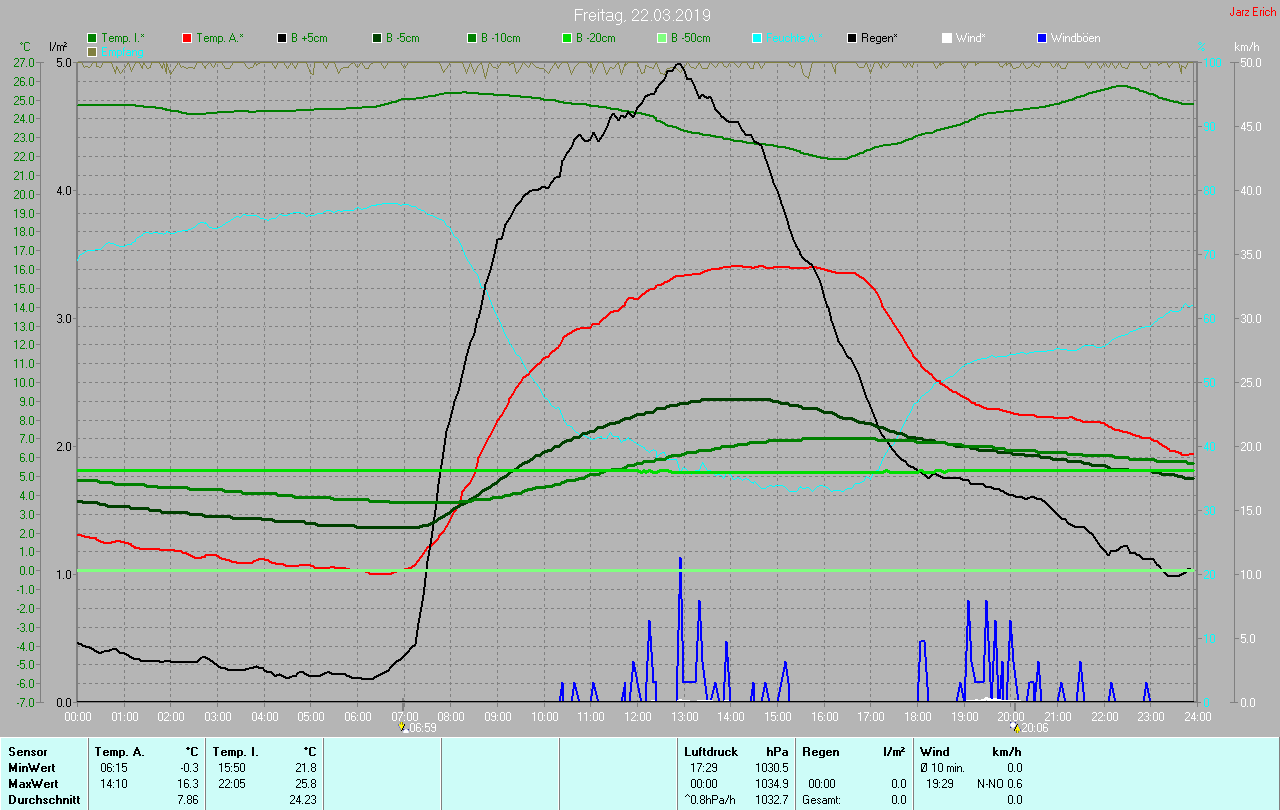Select the 'B -5cm' legend label
Viewport: 1280px width, 810px height.
[403, 38]
